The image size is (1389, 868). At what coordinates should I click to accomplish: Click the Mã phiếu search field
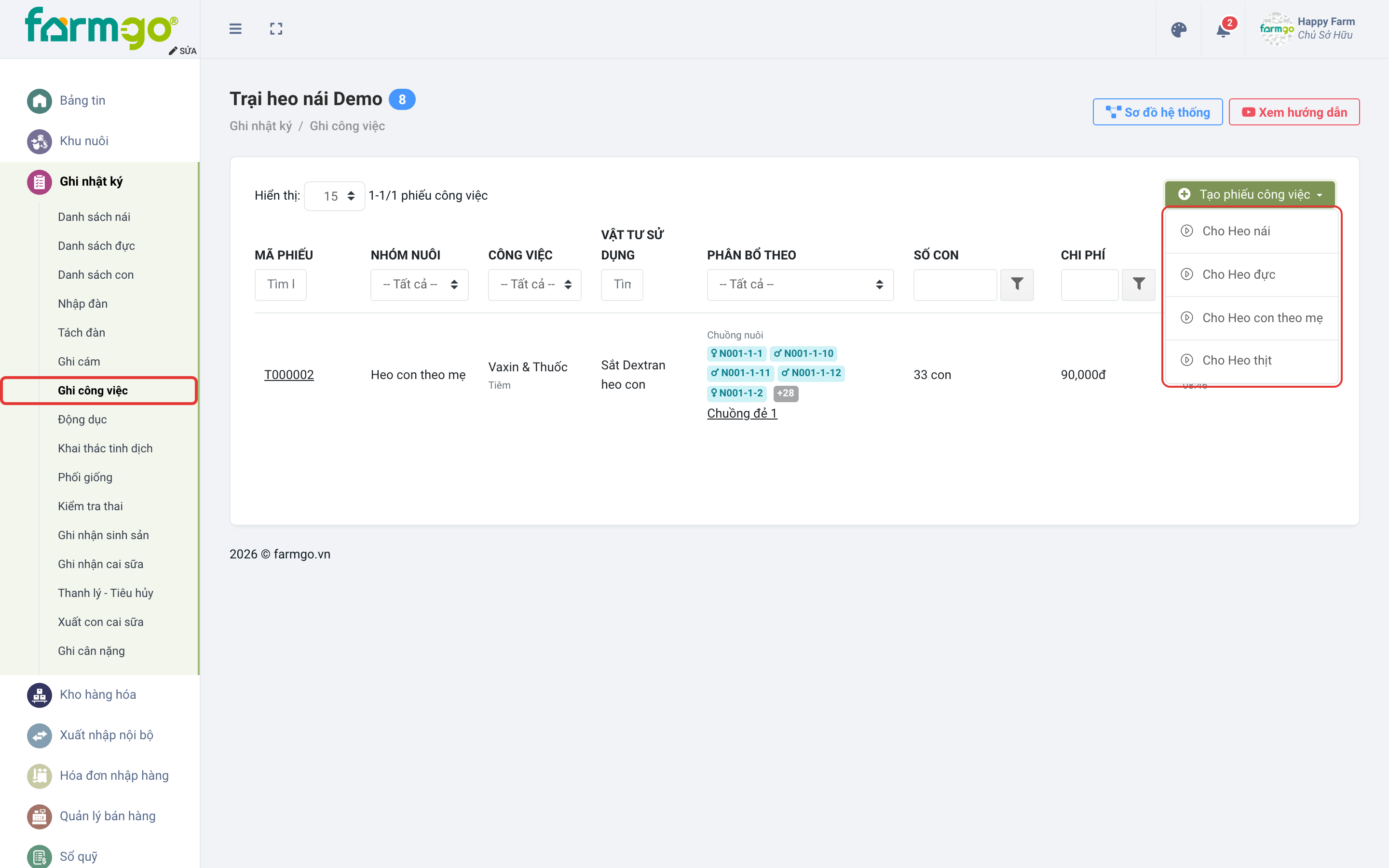tap(281, 285)
